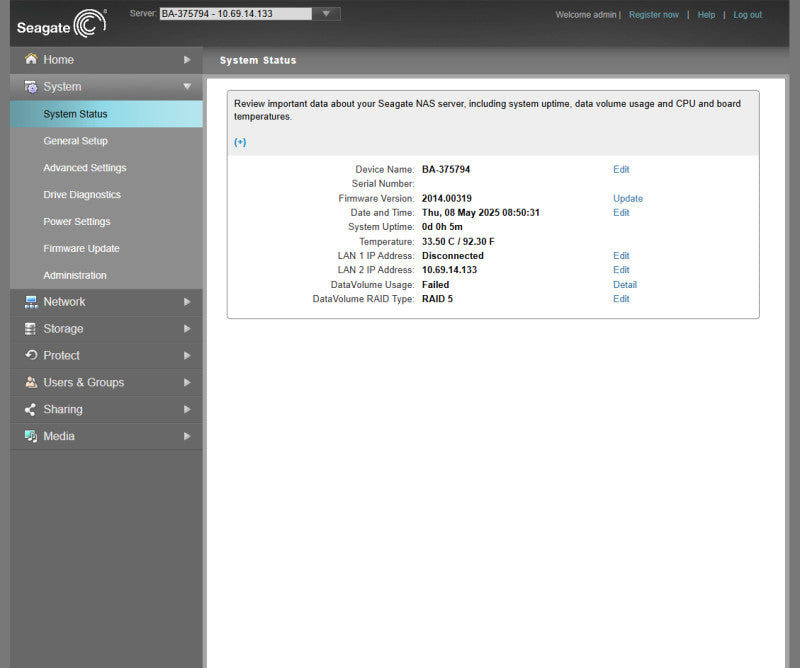Expand the Media menu arrow
The width and height of the screenshot is (800, 668).
187,436
